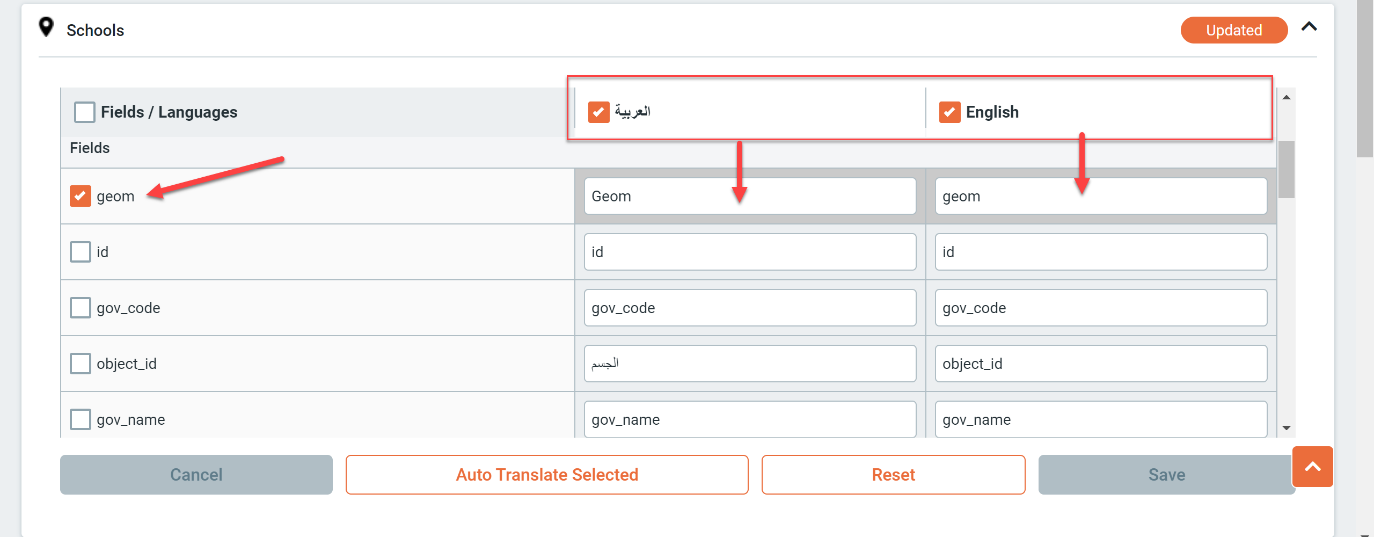Click the Reset button
Viewport: 1374px width, 537px height.
tap(893, 475)
